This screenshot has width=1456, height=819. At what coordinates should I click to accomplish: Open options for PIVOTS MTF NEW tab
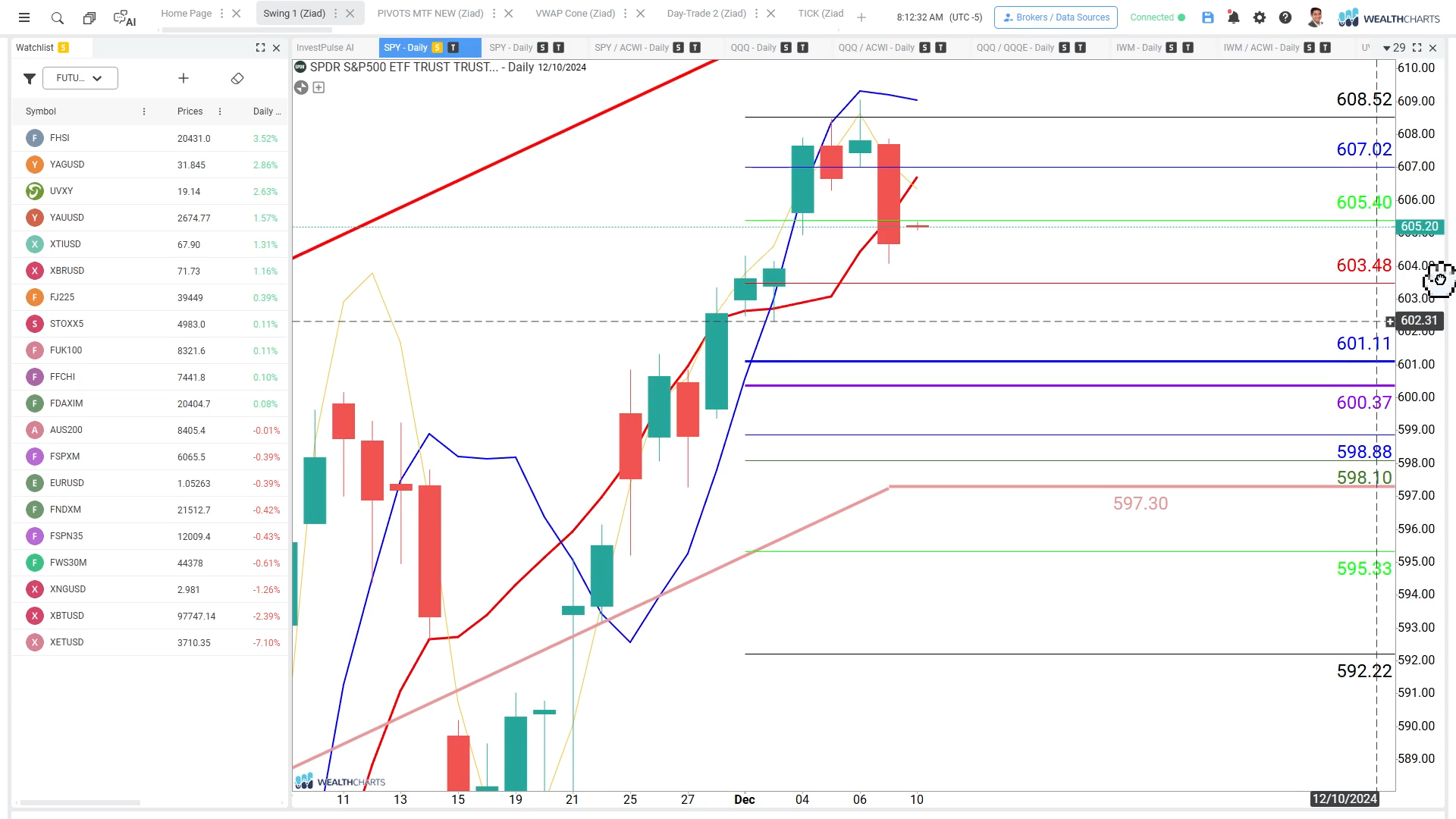point(494,14)
